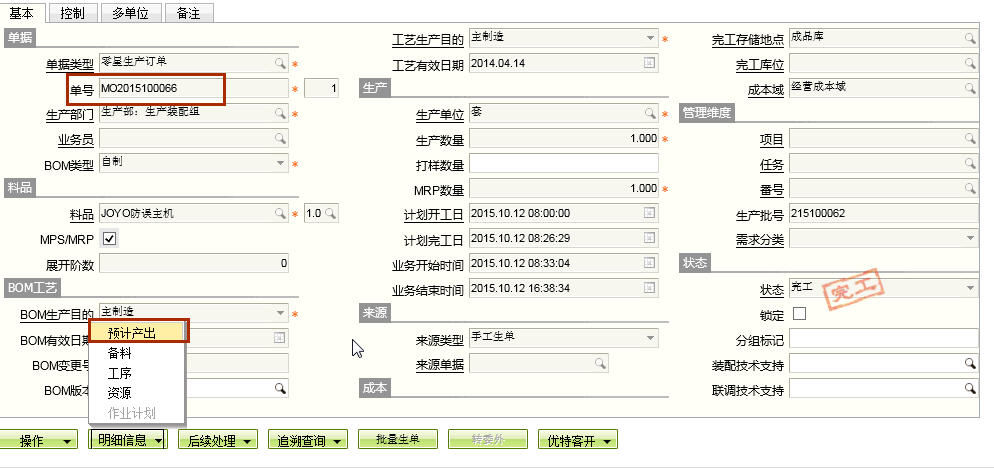Click the lookup icon in 生产单位 field
Image resolution: width=994 pixels, height=468 pixels.
[649, 113]
